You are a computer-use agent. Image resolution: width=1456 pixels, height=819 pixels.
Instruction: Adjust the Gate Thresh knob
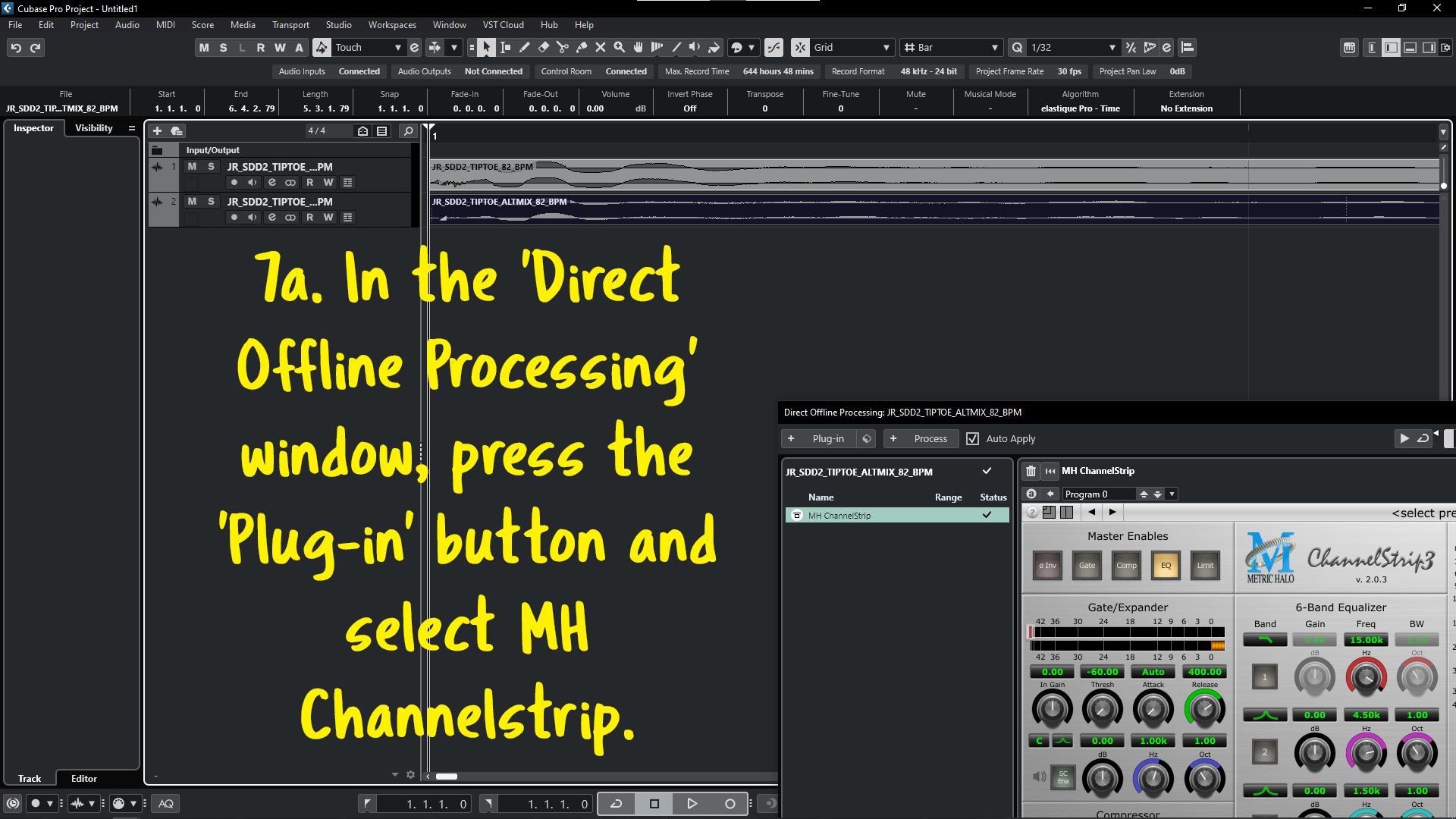pos(1102,709)
